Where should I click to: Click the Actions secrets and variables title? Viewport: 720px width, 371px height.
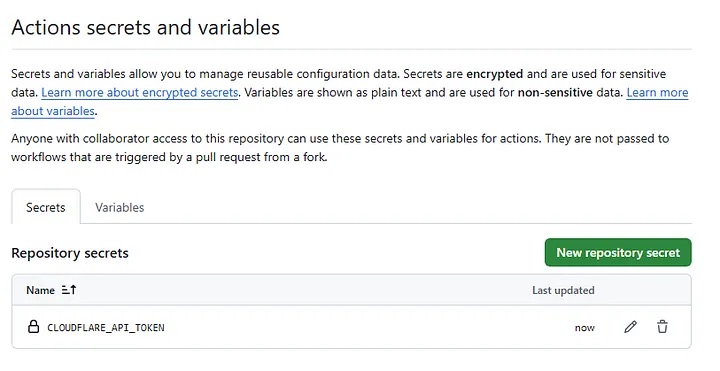(146, 28)
